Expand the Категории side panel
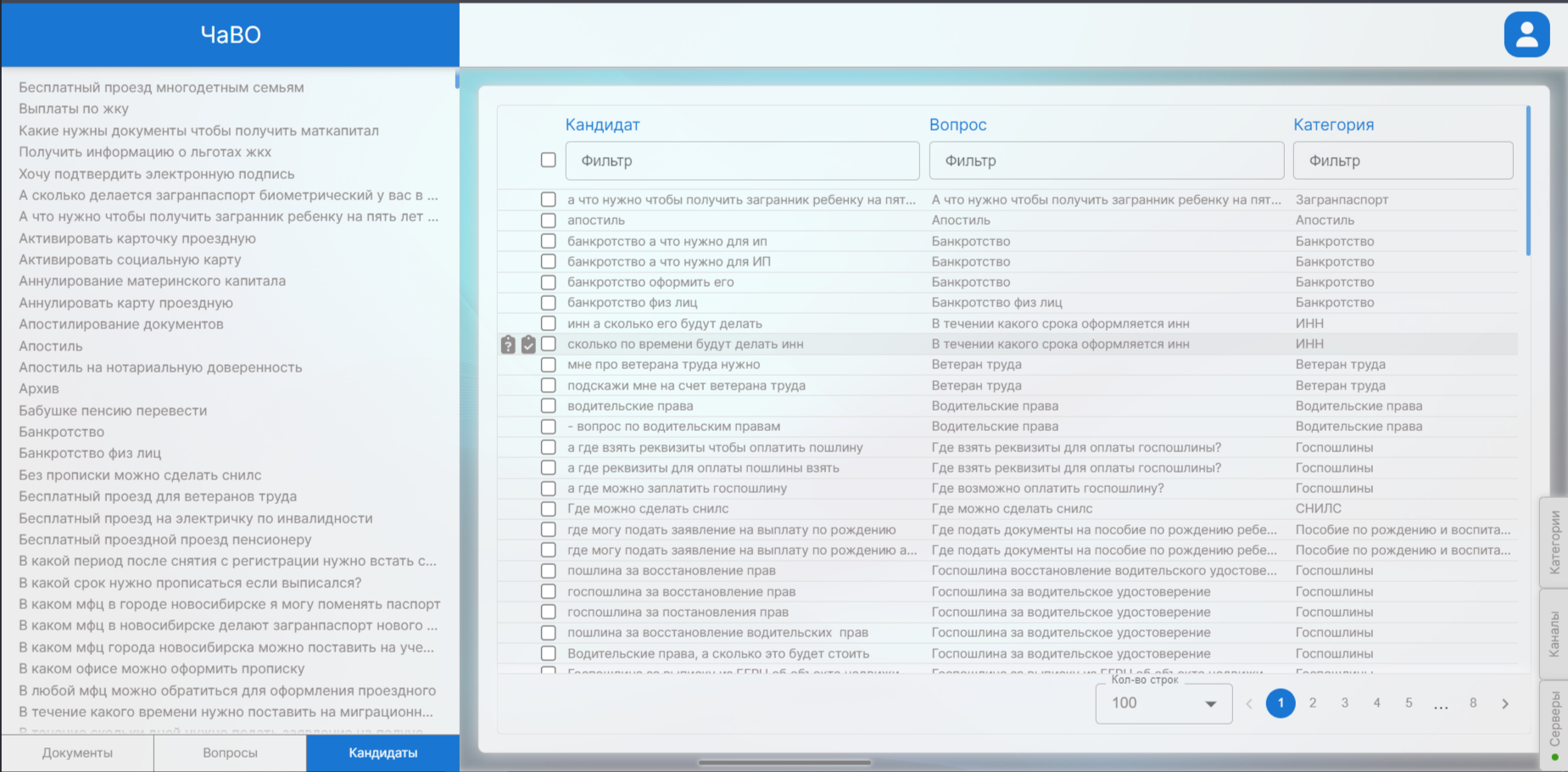 tap(1554, 542)
